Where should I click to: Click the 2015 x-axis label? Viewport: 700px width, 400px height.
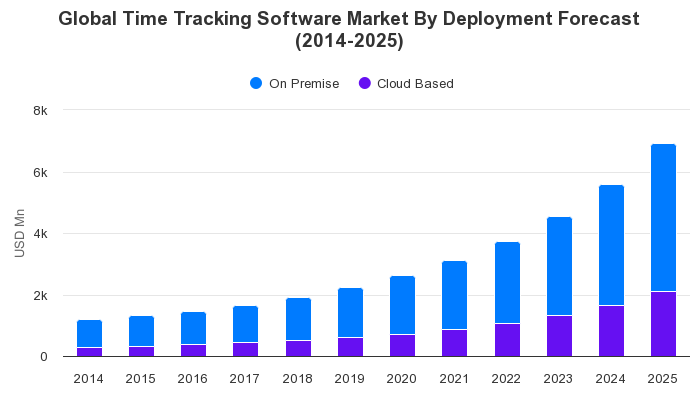[x=141, y=379]
